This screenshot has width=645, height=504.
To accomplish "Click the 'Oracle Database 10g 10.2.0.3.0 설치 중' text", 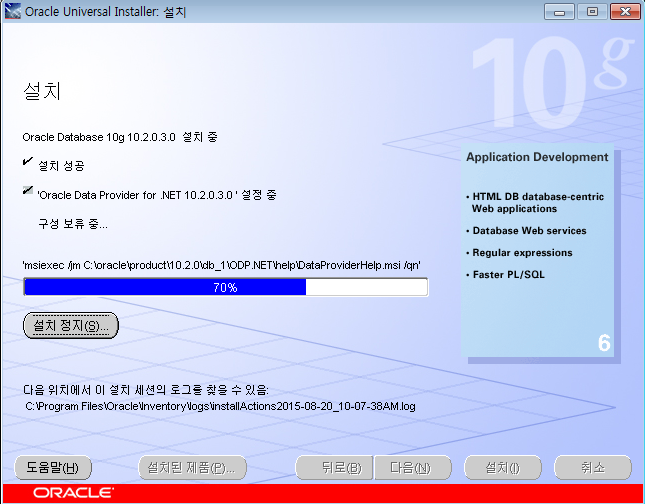I will pos(120,137).
